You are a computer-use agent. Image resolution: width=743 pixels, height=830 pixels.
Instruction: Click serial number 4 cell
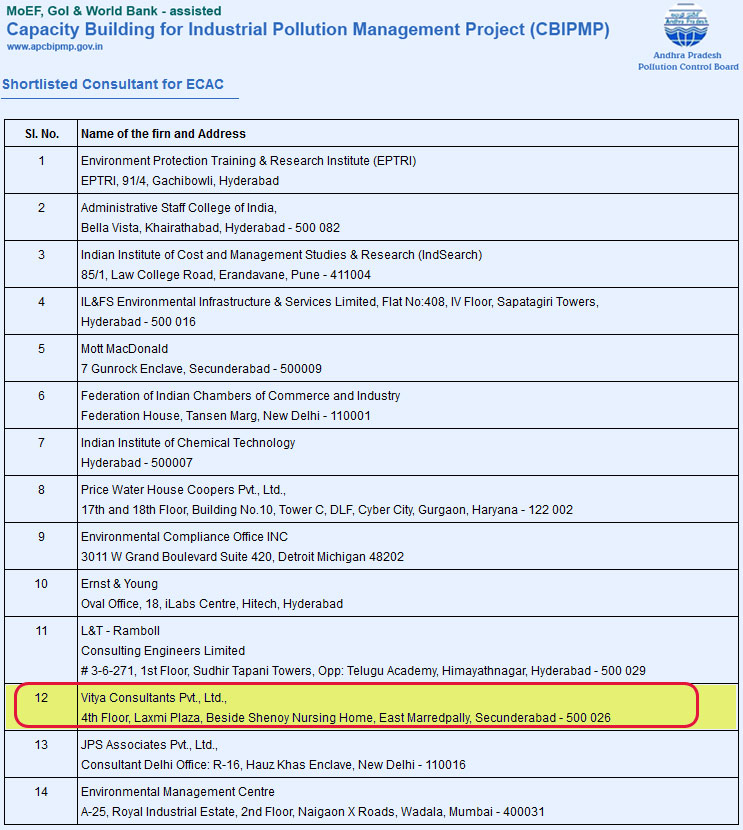41,312
